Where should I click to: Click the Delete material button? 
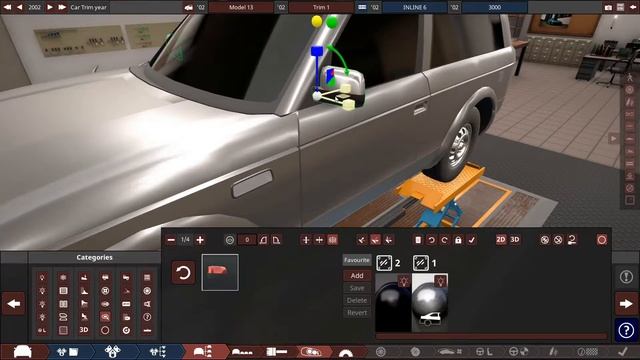click(x=357, y=300)
